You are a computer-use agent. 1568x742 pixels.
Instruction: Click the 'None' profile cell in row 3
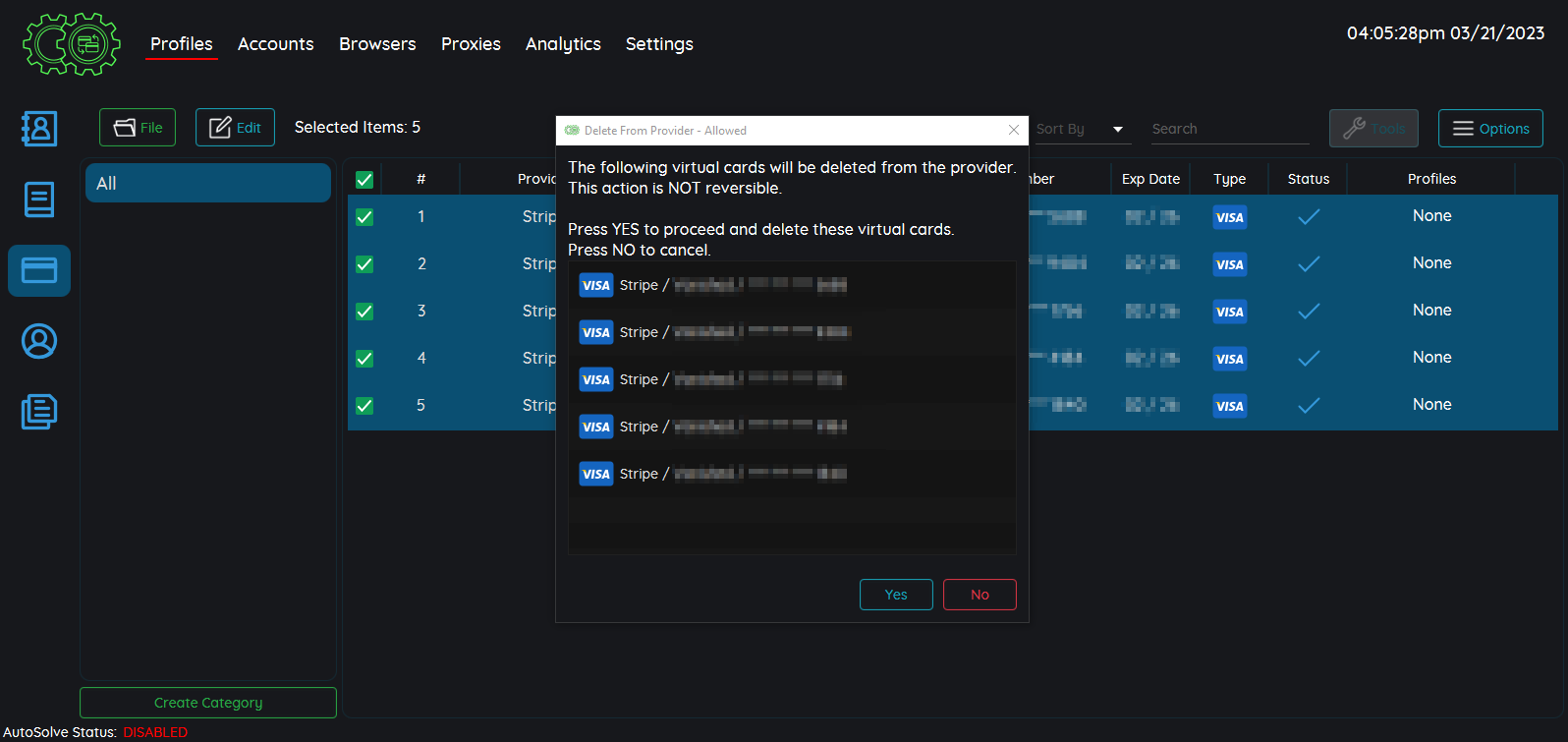[x=1431, y=311]
